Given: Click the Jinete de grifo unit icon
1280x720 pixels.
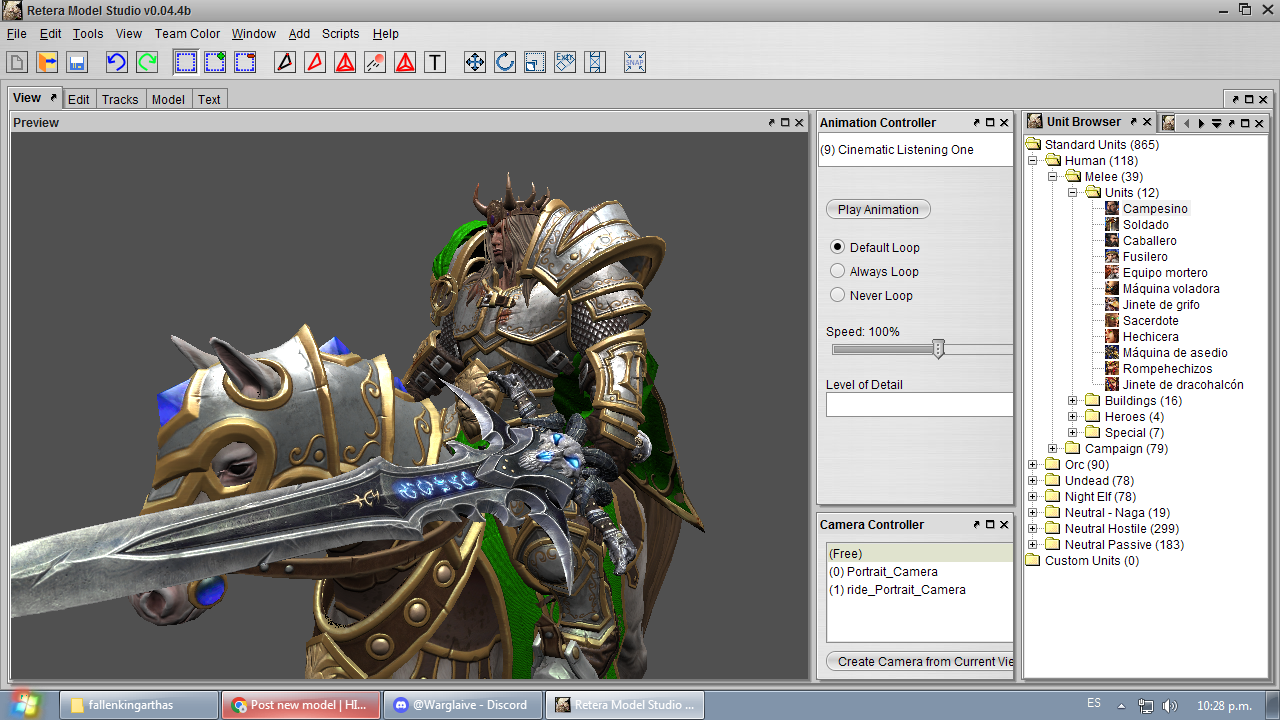Looking at the screenshot, I should (x=1112, y=305).
